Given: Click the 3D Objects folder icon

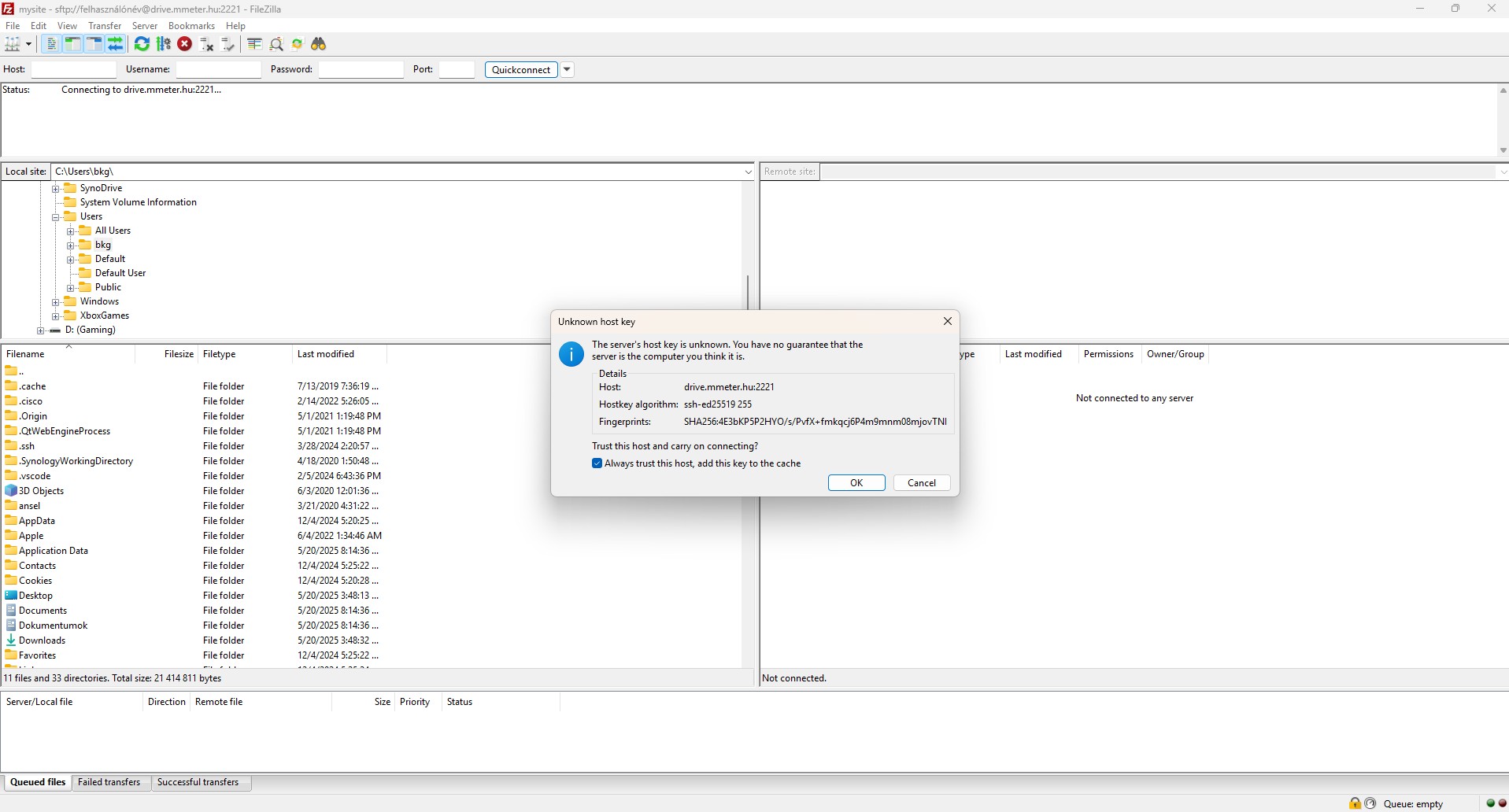Looking at the screenshot, I should [x=11, y=490].
